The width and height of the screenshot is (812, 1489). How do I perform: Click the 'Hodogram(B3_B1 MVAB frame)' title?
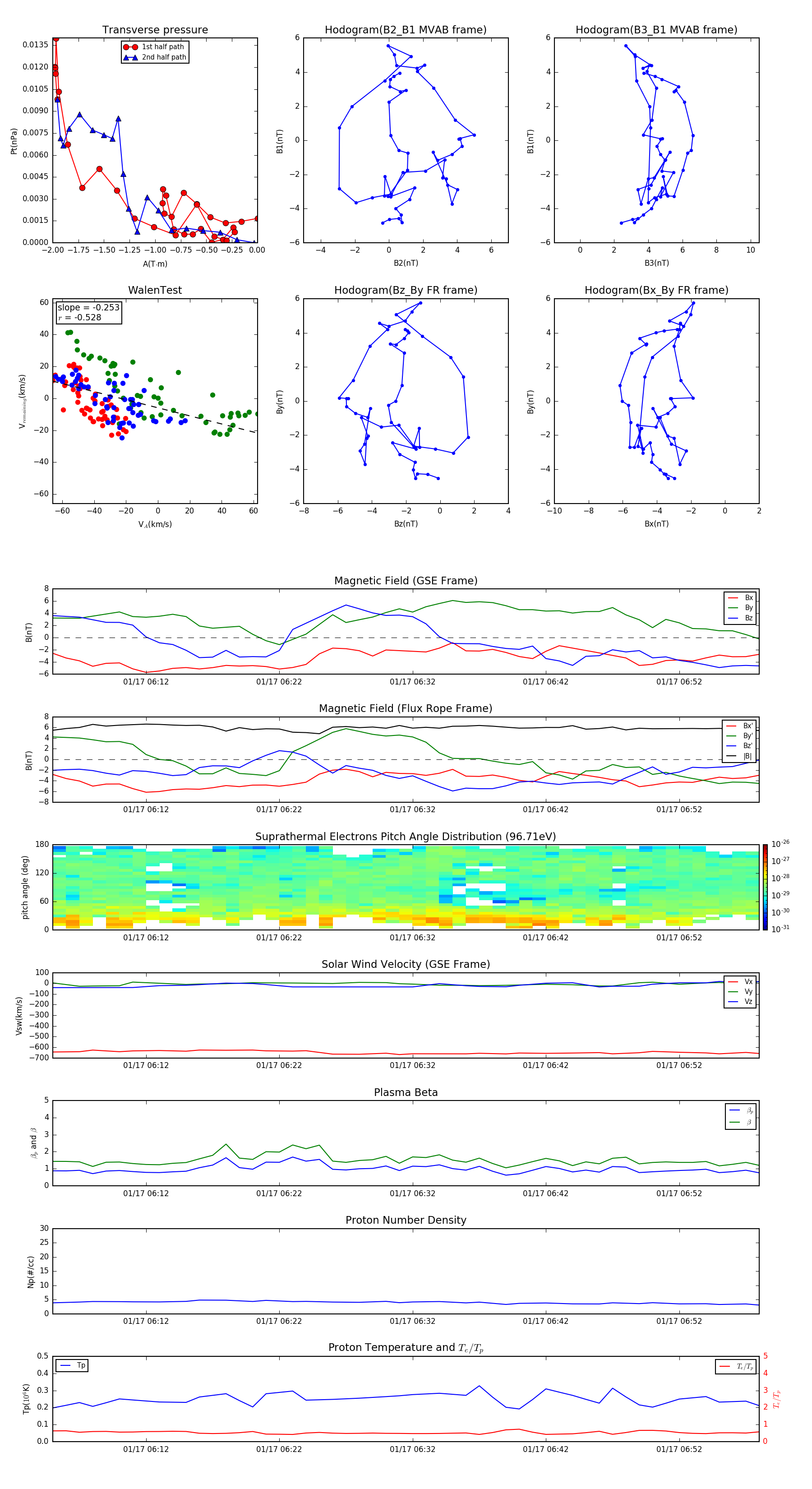pos(656,30)
